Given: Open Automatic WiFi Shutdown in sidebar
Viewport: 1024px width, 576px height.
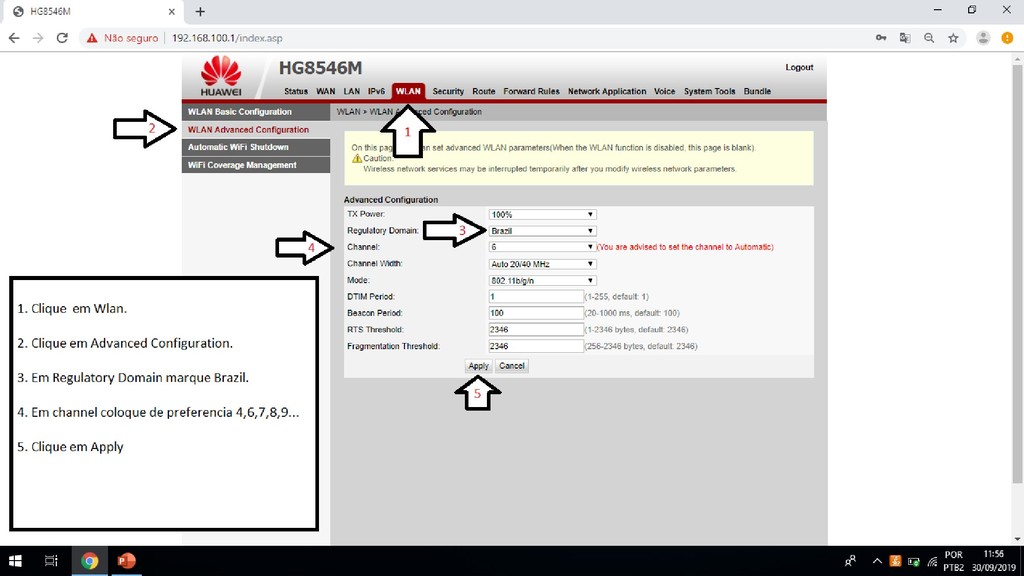Looking at the screenshot, I should (x=256, y=147).
